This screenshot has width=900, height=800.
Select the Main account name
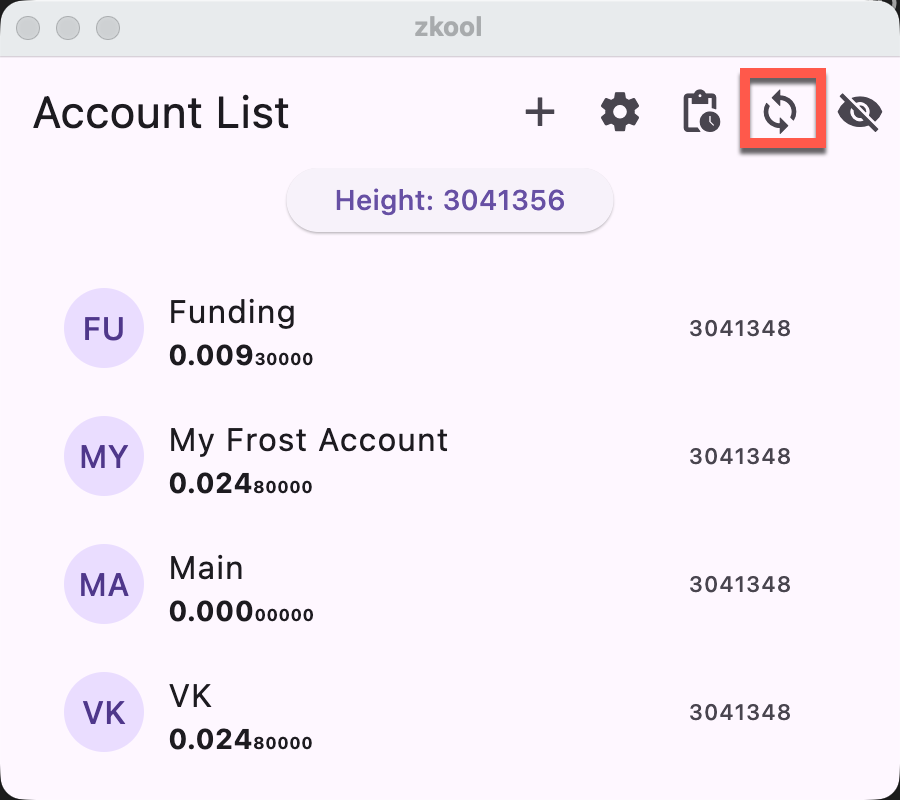206,569
